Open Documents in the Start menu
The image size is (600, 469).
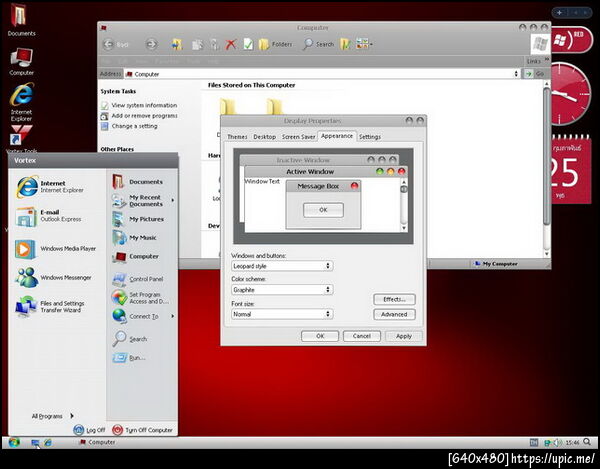click(138, 182)
